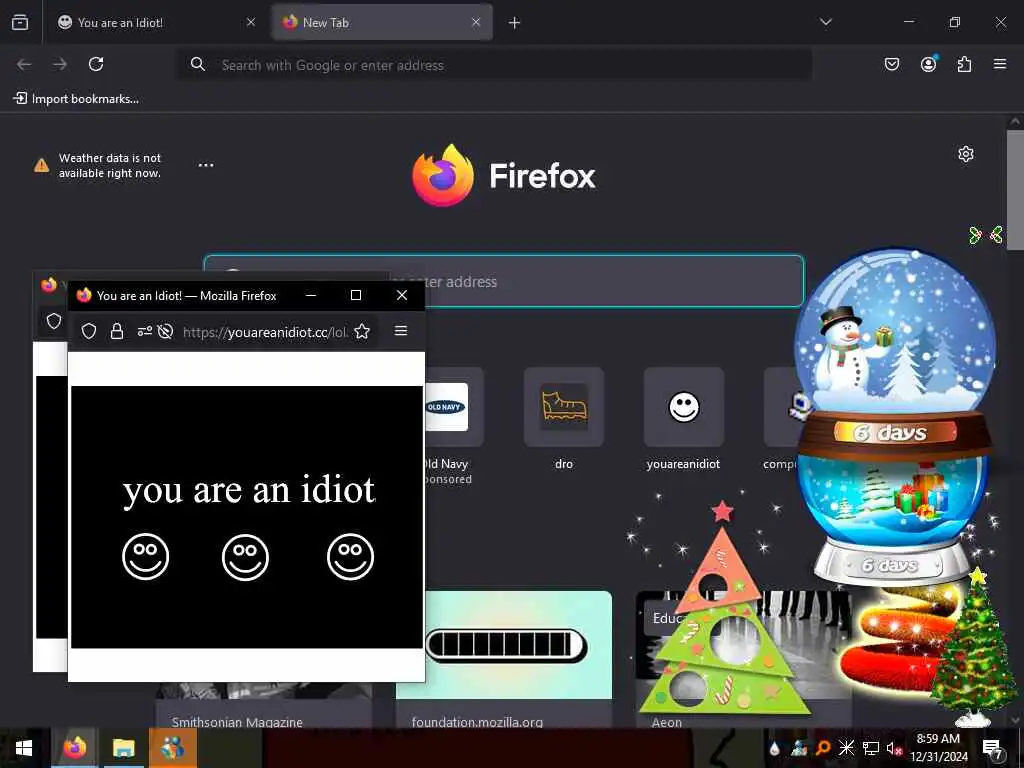Click the shield icon in back popup window
Viewport: 1024px width, 768px height.
point(54,321)
